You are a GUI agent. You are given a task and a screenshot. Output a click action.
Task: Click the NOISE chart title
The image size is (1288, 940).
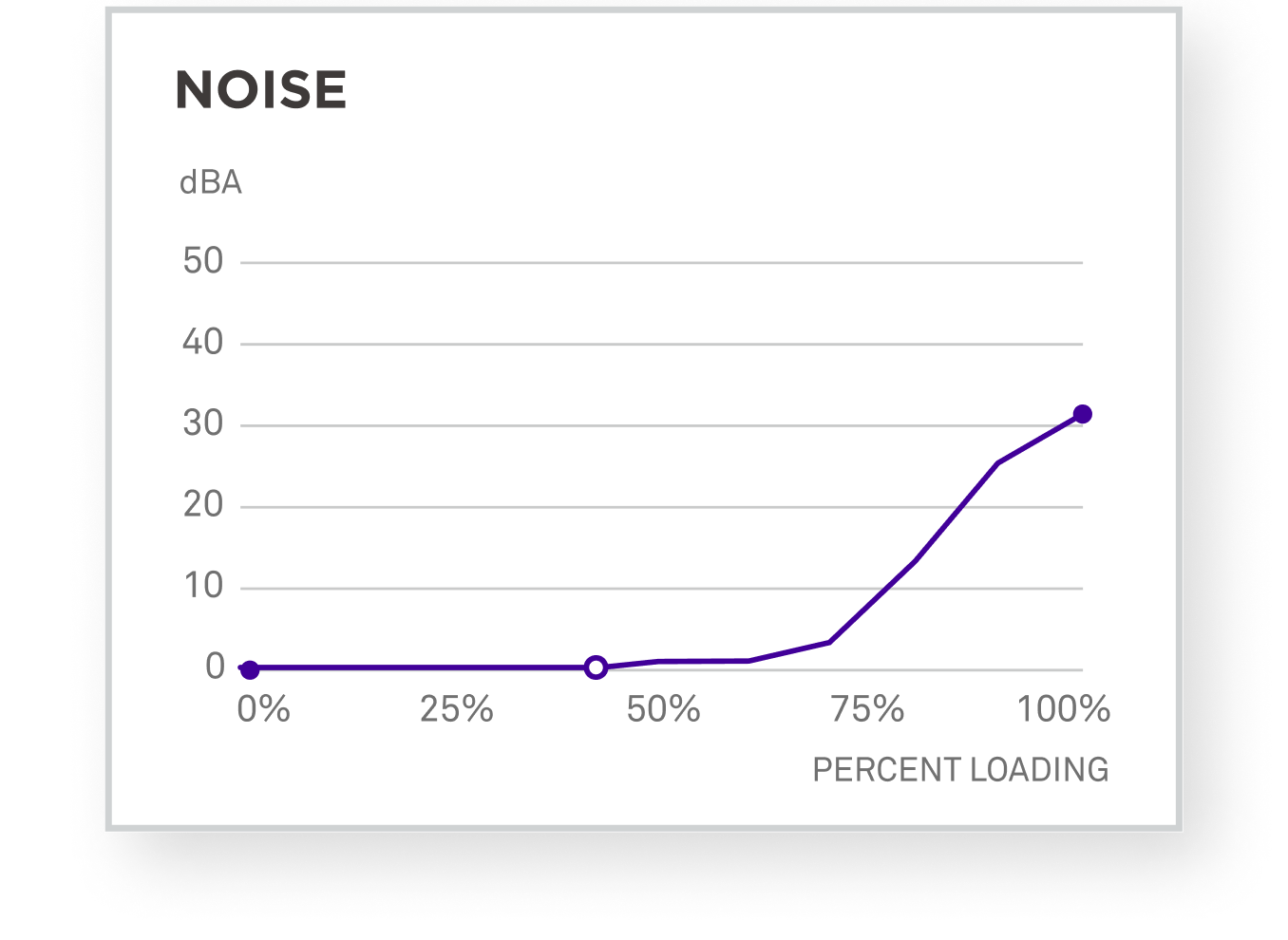[x=261, y=90]
